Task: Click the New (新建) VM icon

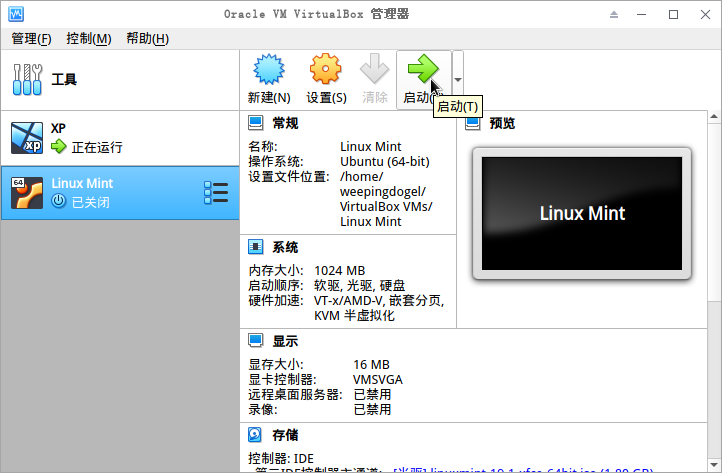Action: click(268, 71)
